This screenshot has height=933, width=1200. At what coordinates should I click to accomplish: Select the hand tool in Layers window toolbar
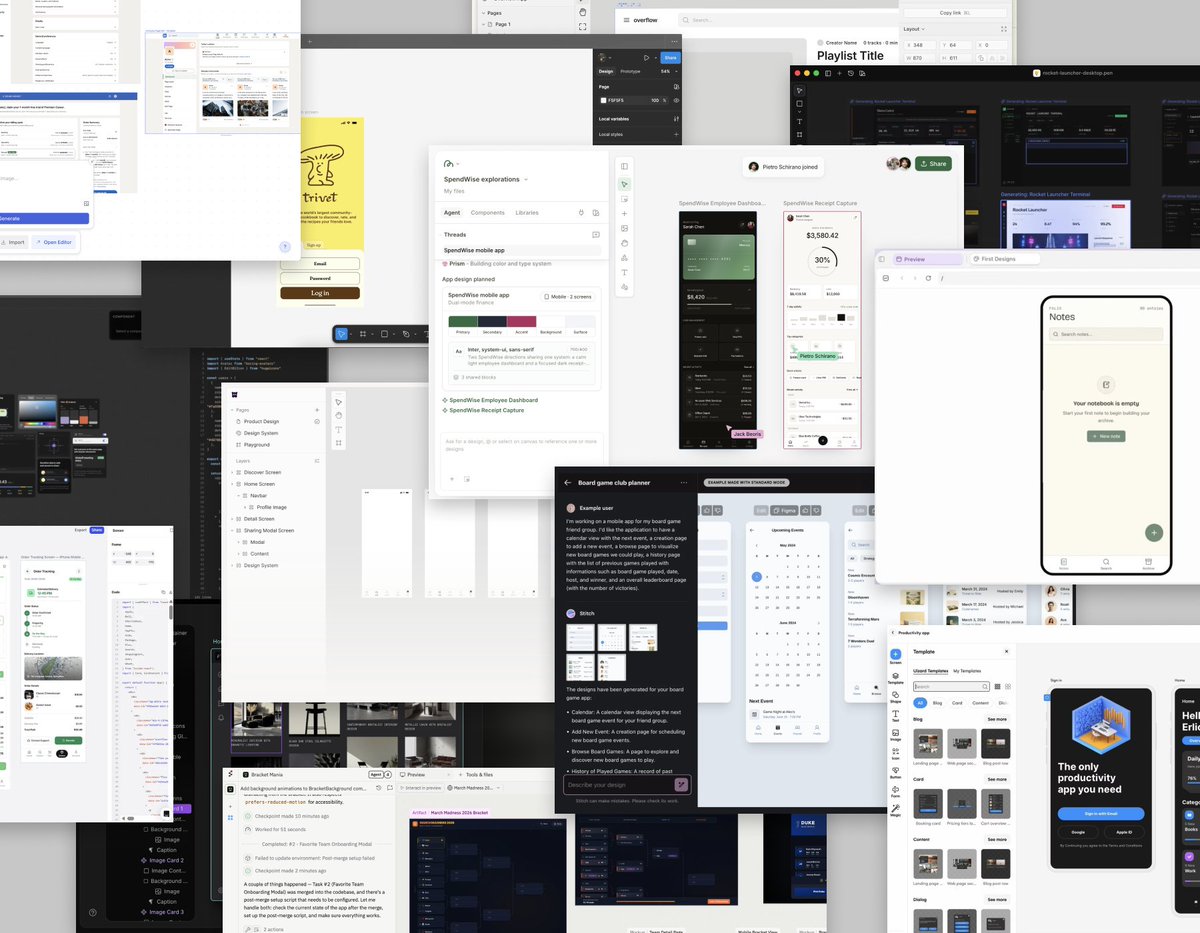(339, 415)
